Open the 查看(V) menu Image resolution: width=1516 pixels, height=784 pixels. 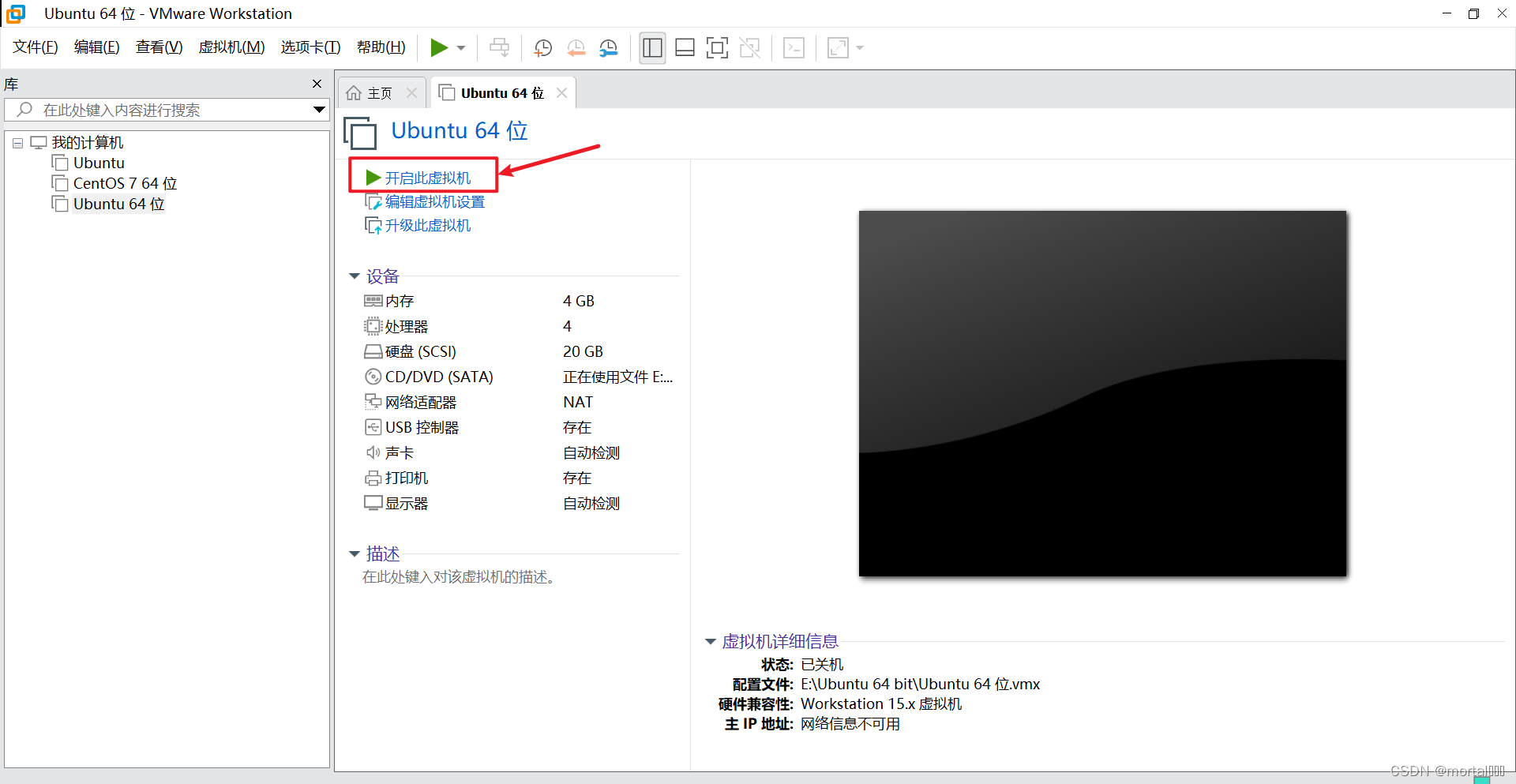tap(159, 47)
